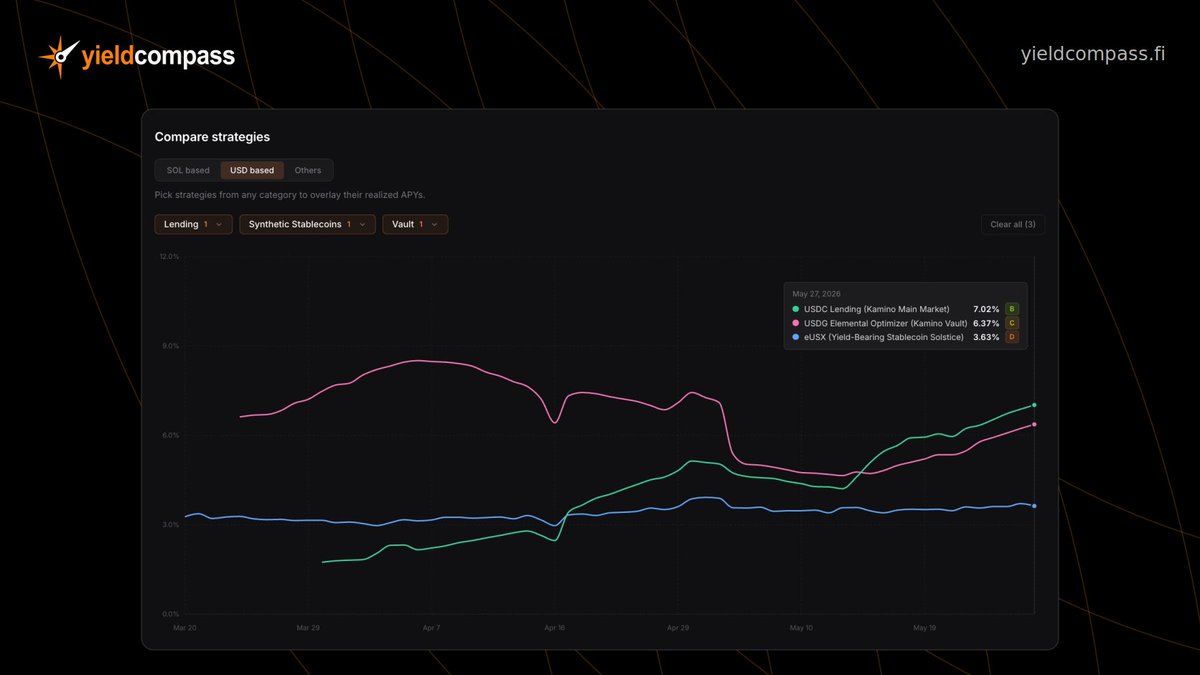Click the Mar 20 x-axis label

click(x=185, y=629)
